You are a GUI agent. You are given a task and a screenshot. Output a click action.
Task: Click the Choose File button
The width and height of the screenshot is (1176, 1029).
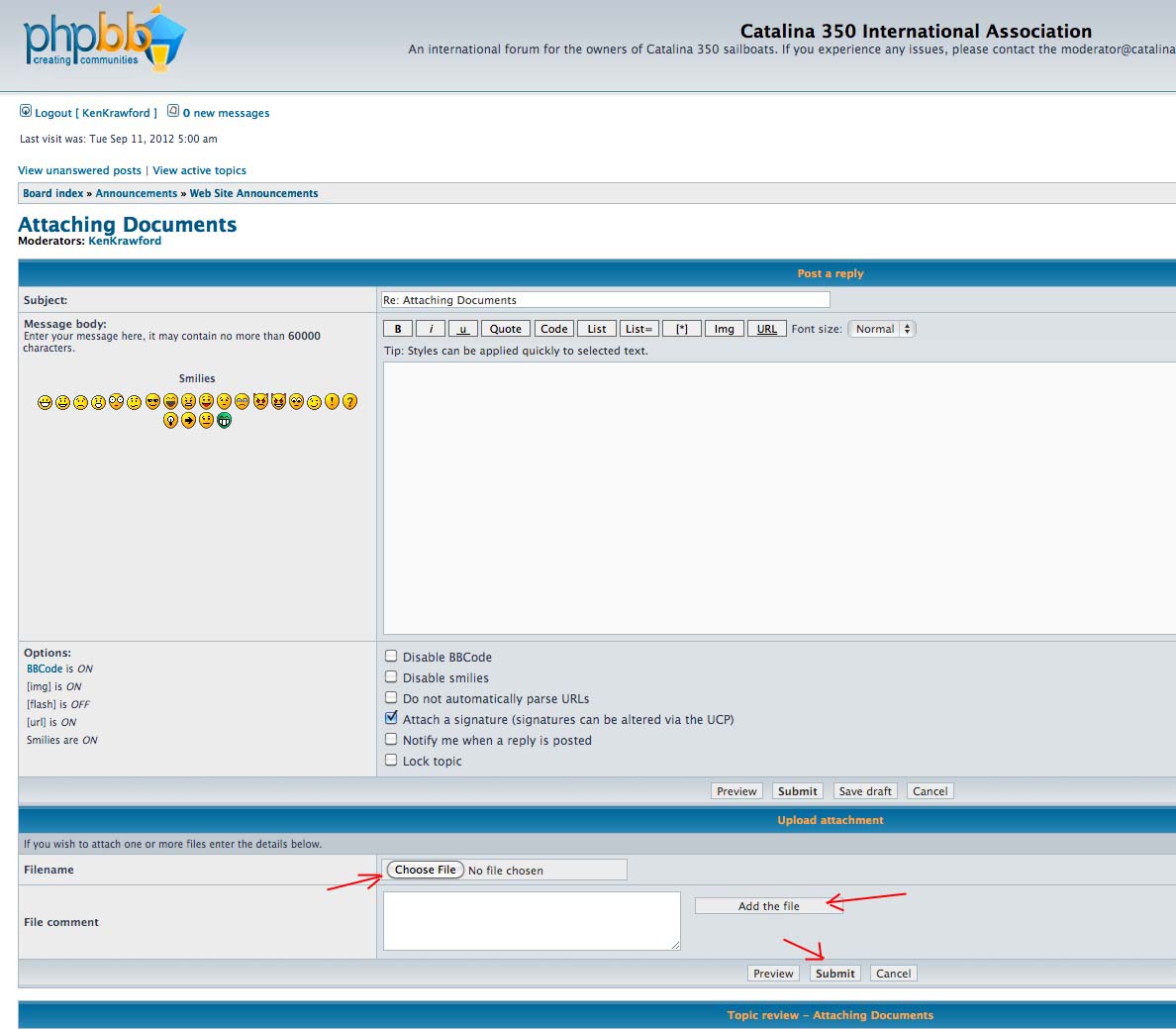coord(425,870)
